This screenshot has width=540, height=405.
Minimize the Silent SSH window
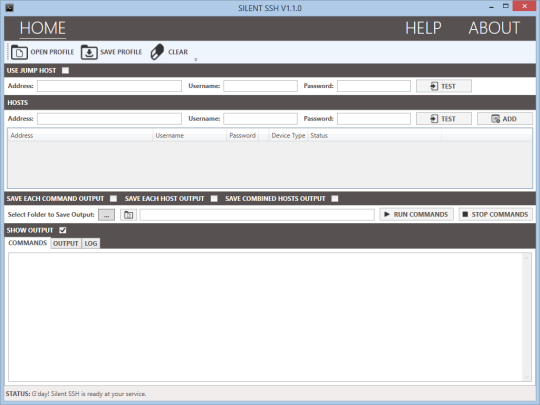click(x=491, y=7)
